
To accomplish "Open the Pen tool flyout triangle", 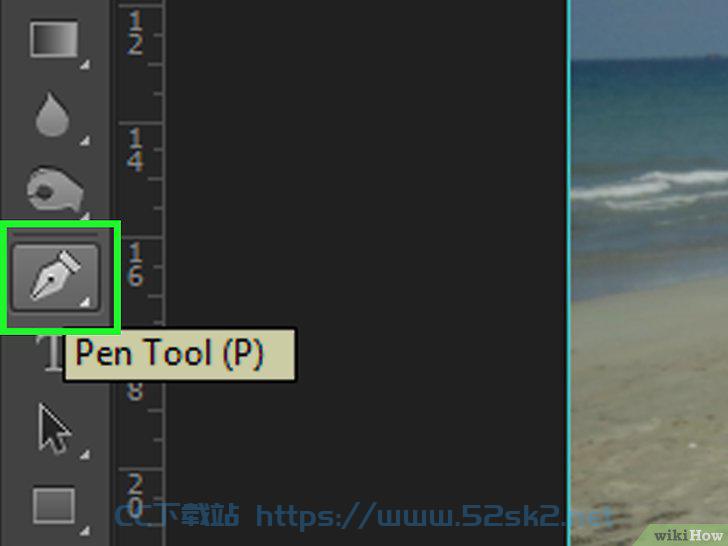I will (84, 302).
